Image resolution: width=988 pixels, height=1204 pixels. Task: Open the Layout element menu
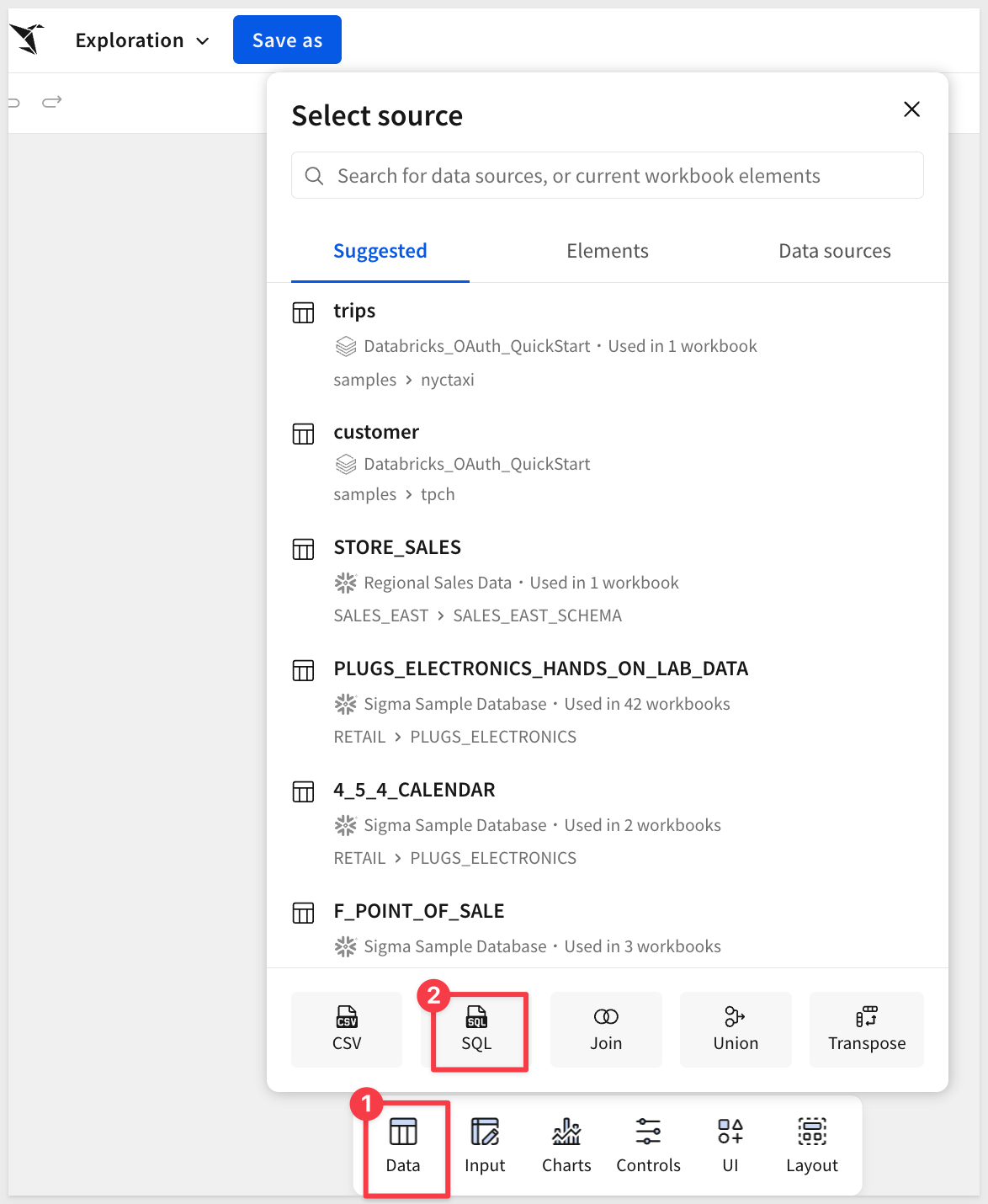(812, 1146)
